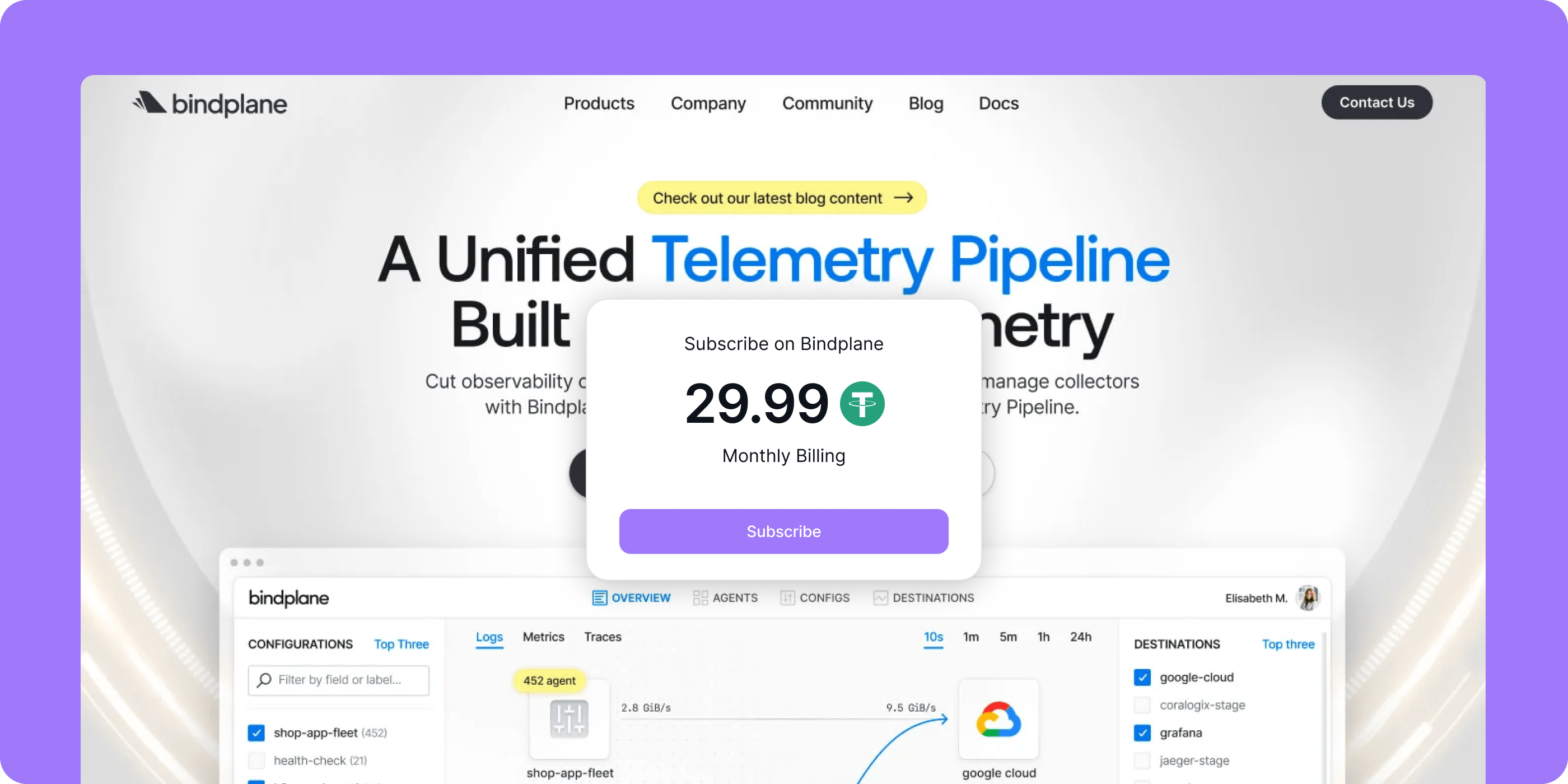Click the Overview tab icon

click(599, 598)
